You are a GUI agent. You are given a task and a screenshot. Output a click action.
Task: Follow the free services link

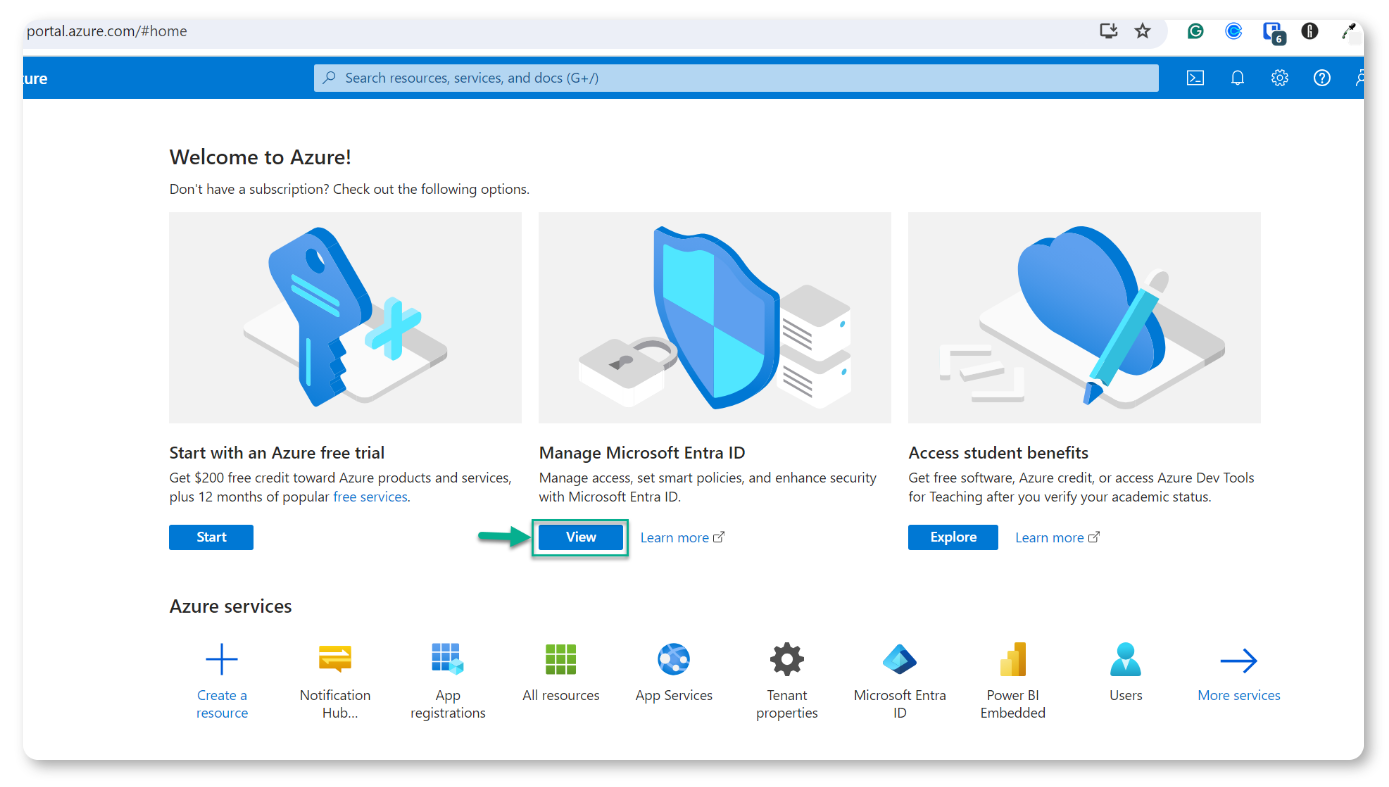[x=370, y=497]
